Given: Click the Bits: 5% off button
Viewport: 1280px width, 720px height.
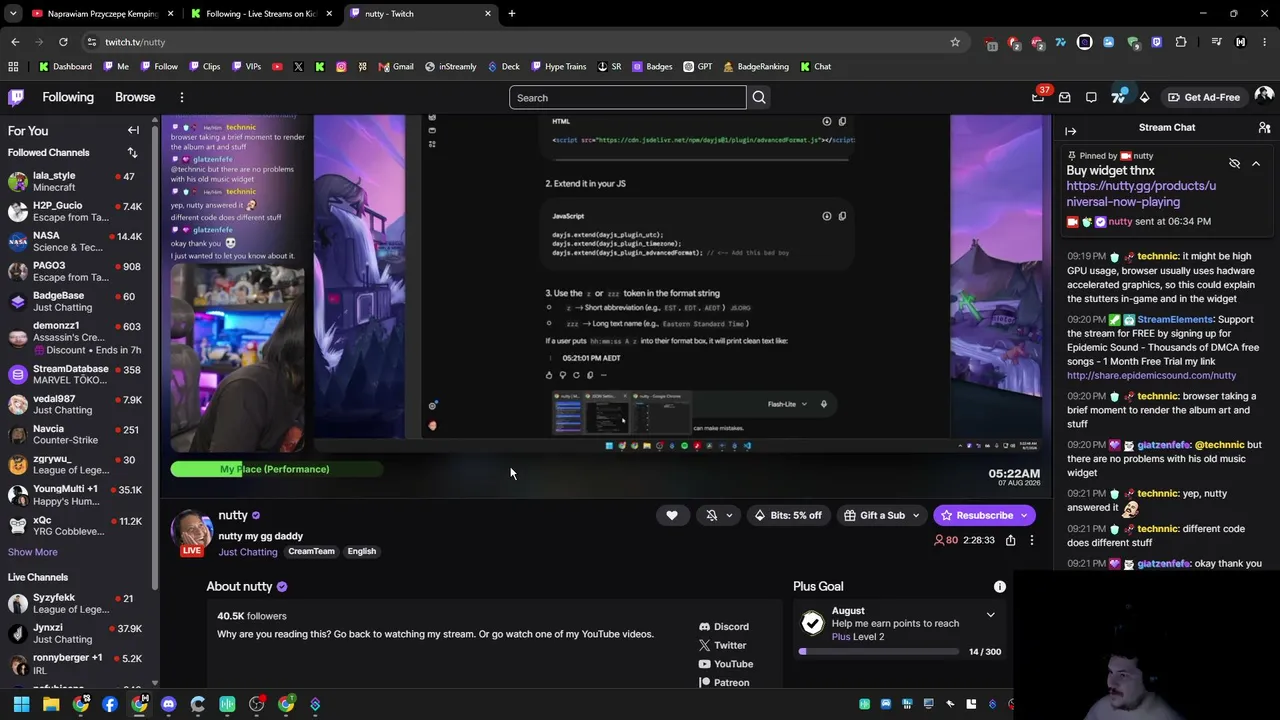Looking at the screenshot, I should (788, 515).
